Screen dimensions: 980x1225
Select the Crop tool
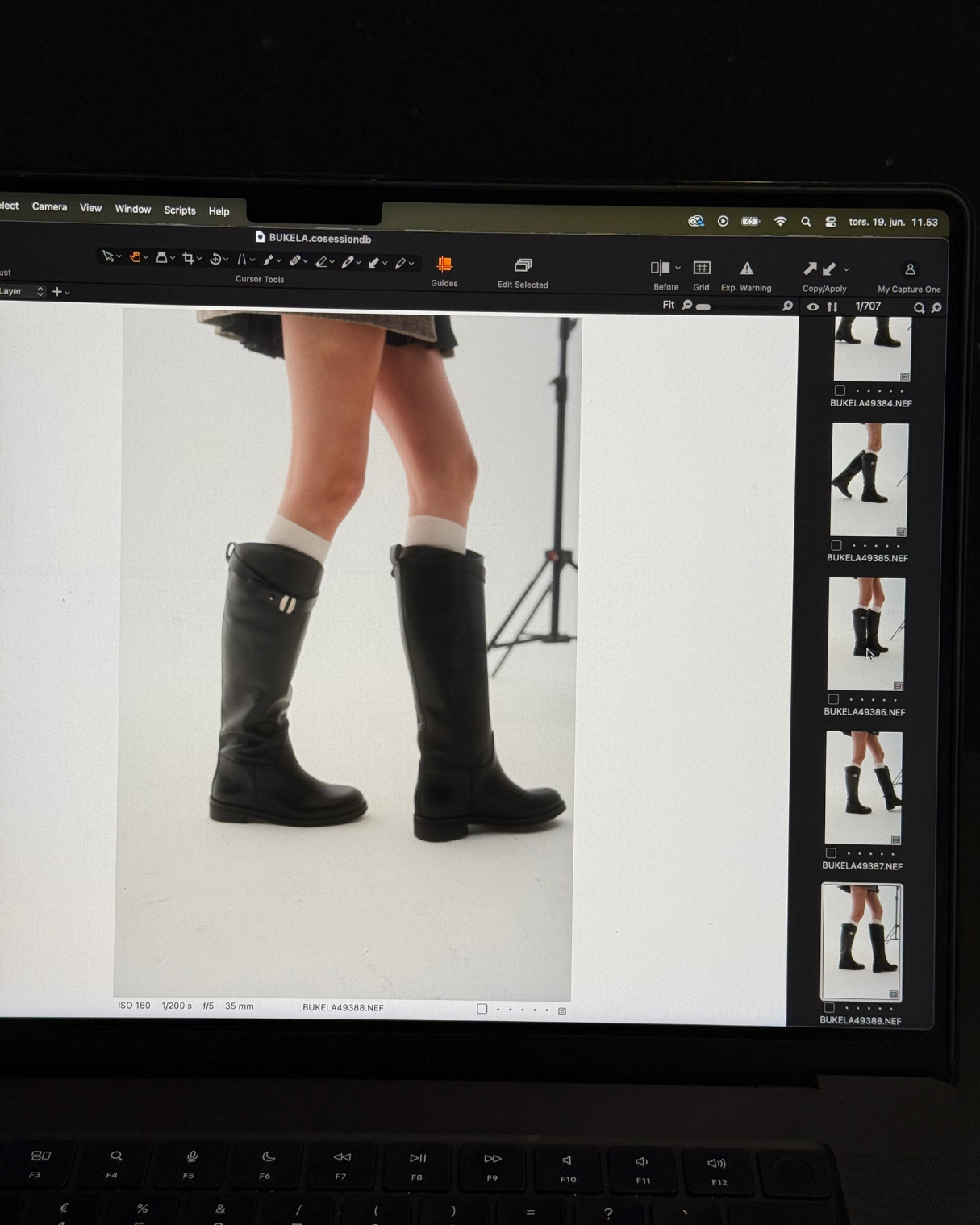pos(188,258)
